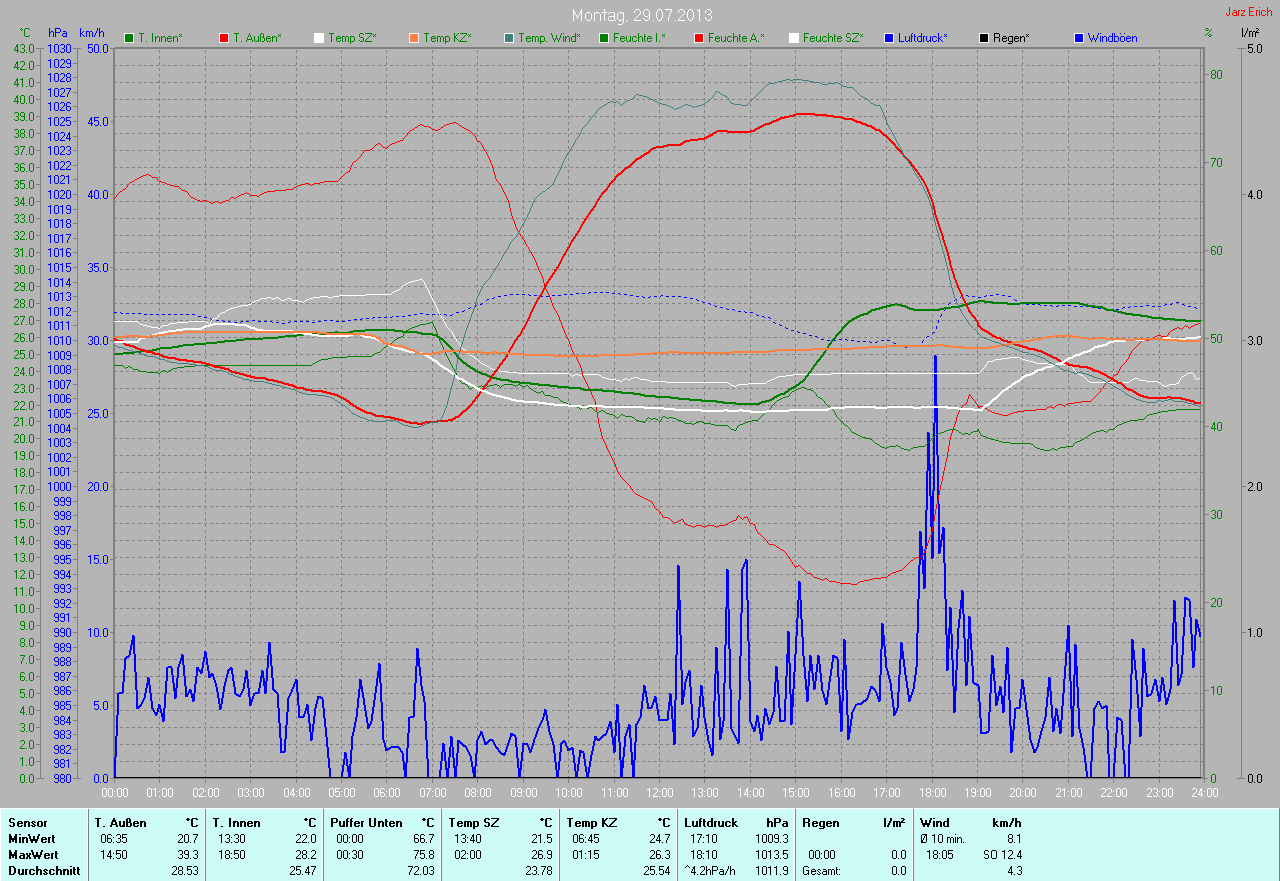
Task: Select the Temp. Wind* legend label
Action: [x=549, y=38]
